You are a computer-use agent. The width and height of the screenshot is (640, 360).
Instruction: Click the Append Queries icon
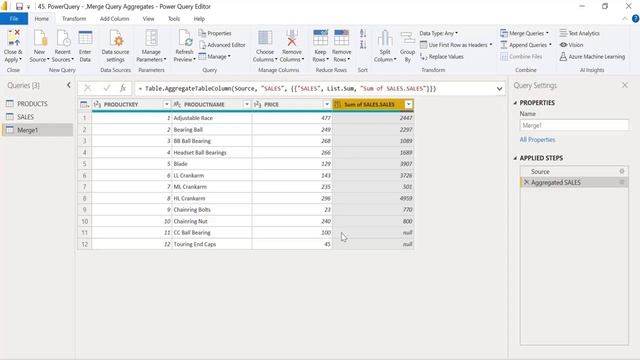pyautogui.click(x=504, y=45)
